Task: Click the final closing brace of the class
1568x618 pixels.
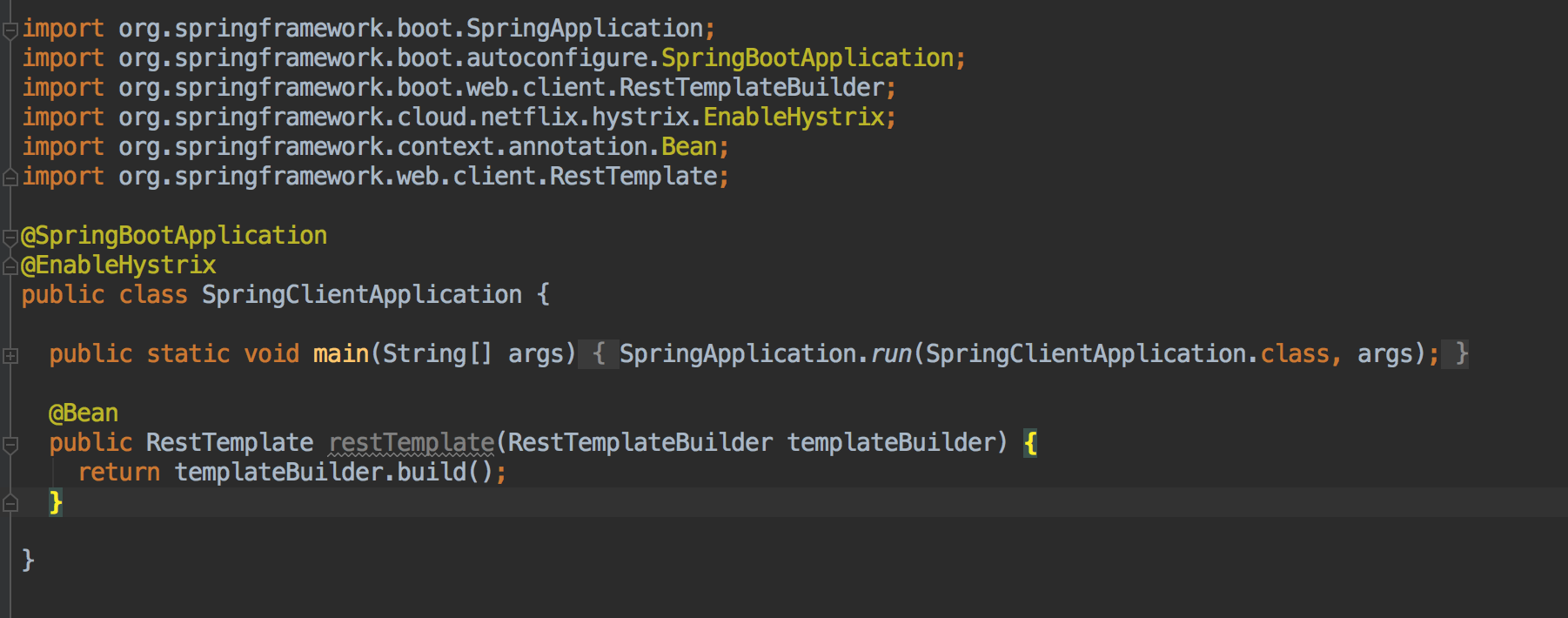Action: pyautogui.click(x=28, y=560)
